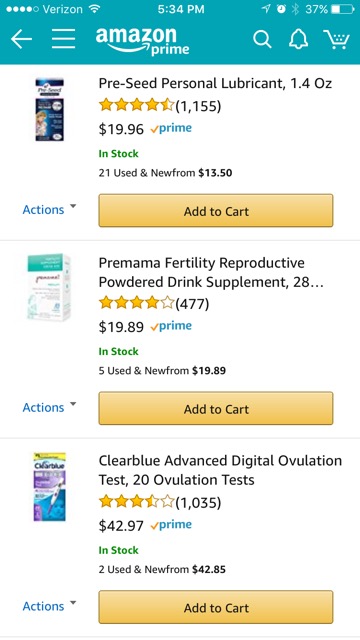Add Pre-Seed Personal Lubricant to cart
360x640 pixels.
(216, 211)
